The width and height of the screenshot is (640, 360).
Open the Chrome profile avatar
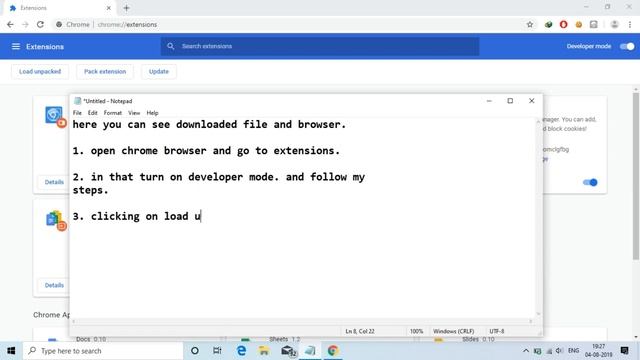(614, 24)
